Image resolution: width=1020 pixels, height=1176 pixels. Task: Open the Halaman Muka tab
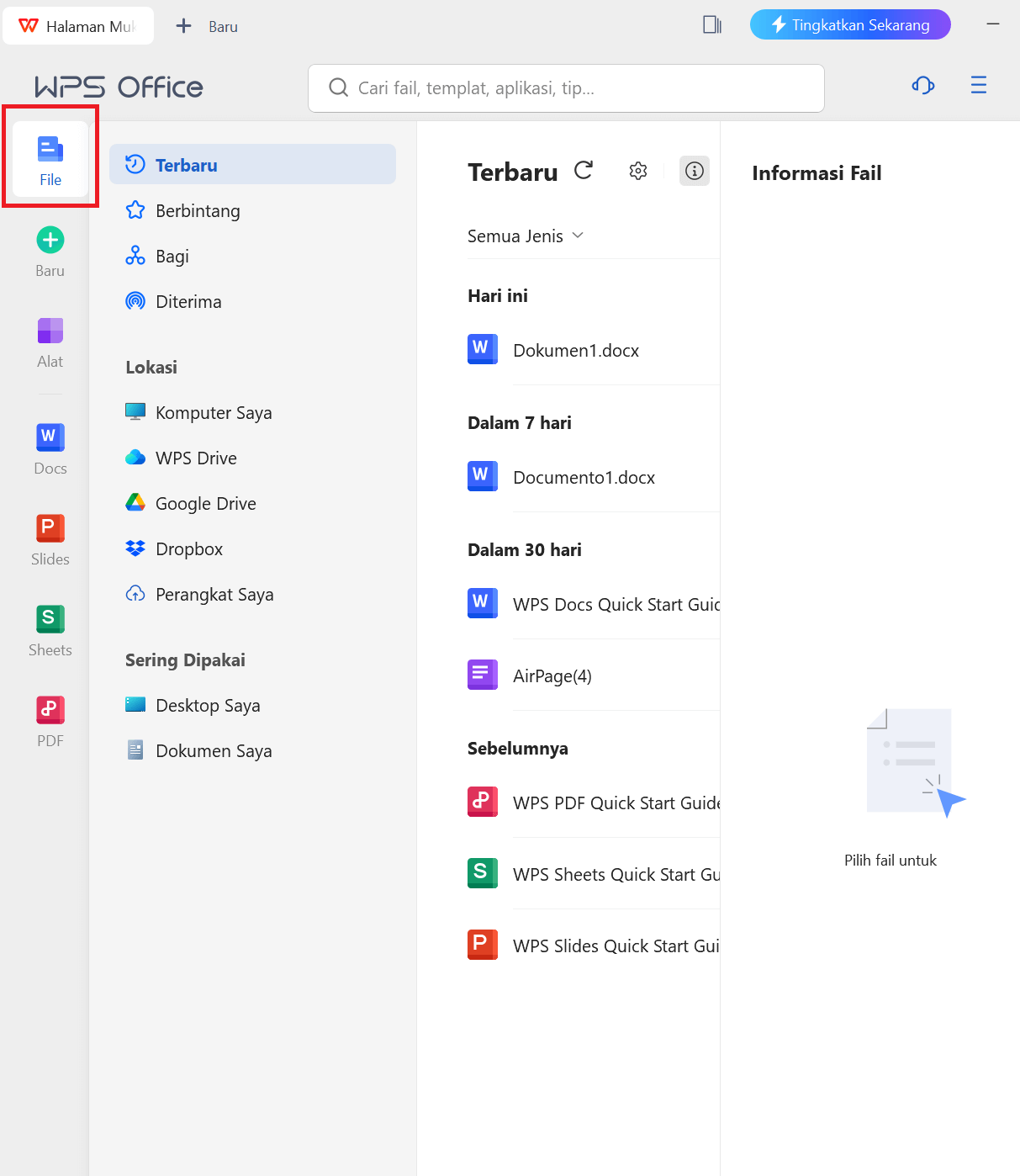coord(78,25)
